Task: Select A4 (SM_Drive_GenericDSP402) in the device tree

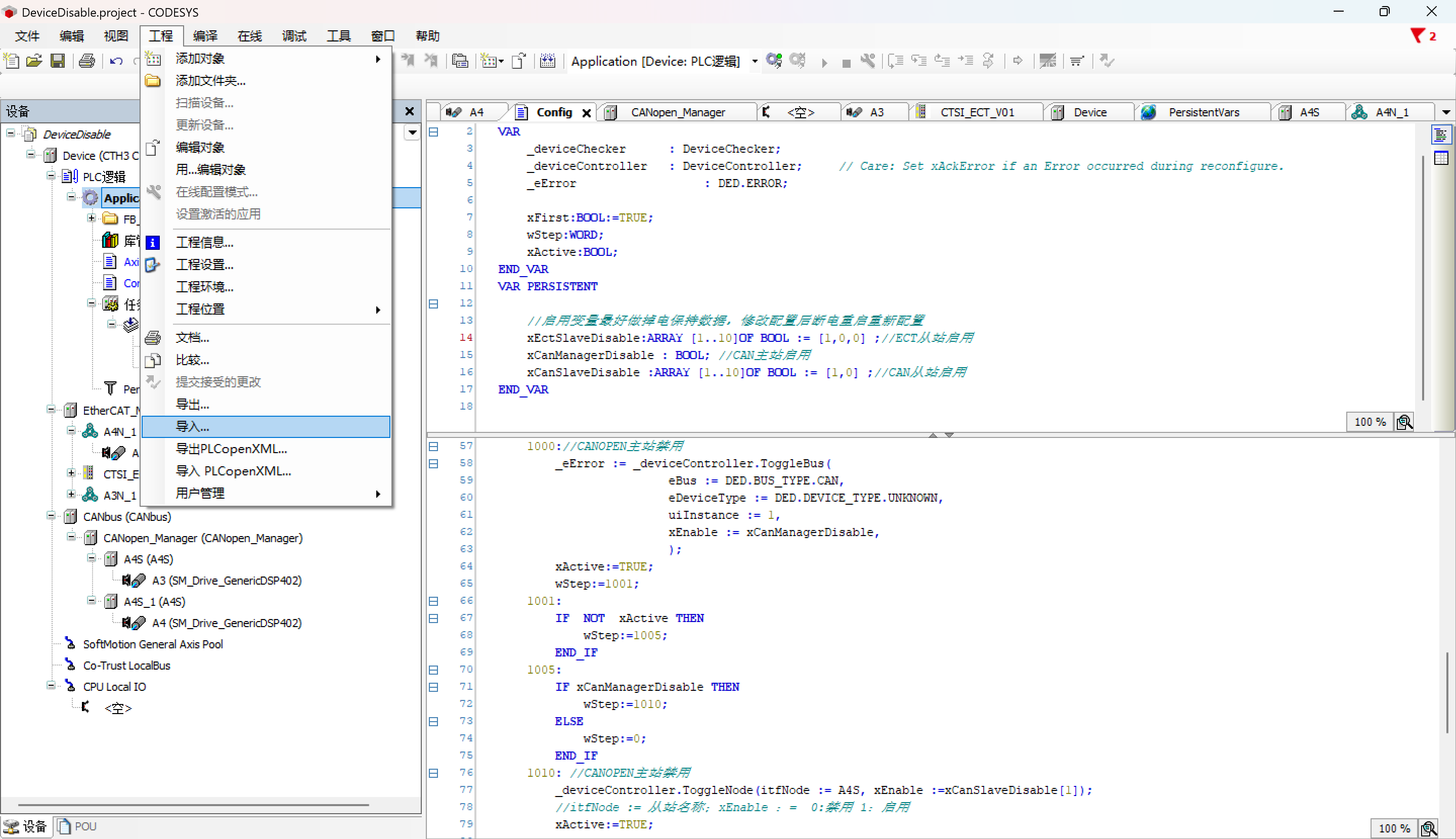Action: [x=227, y=623]
